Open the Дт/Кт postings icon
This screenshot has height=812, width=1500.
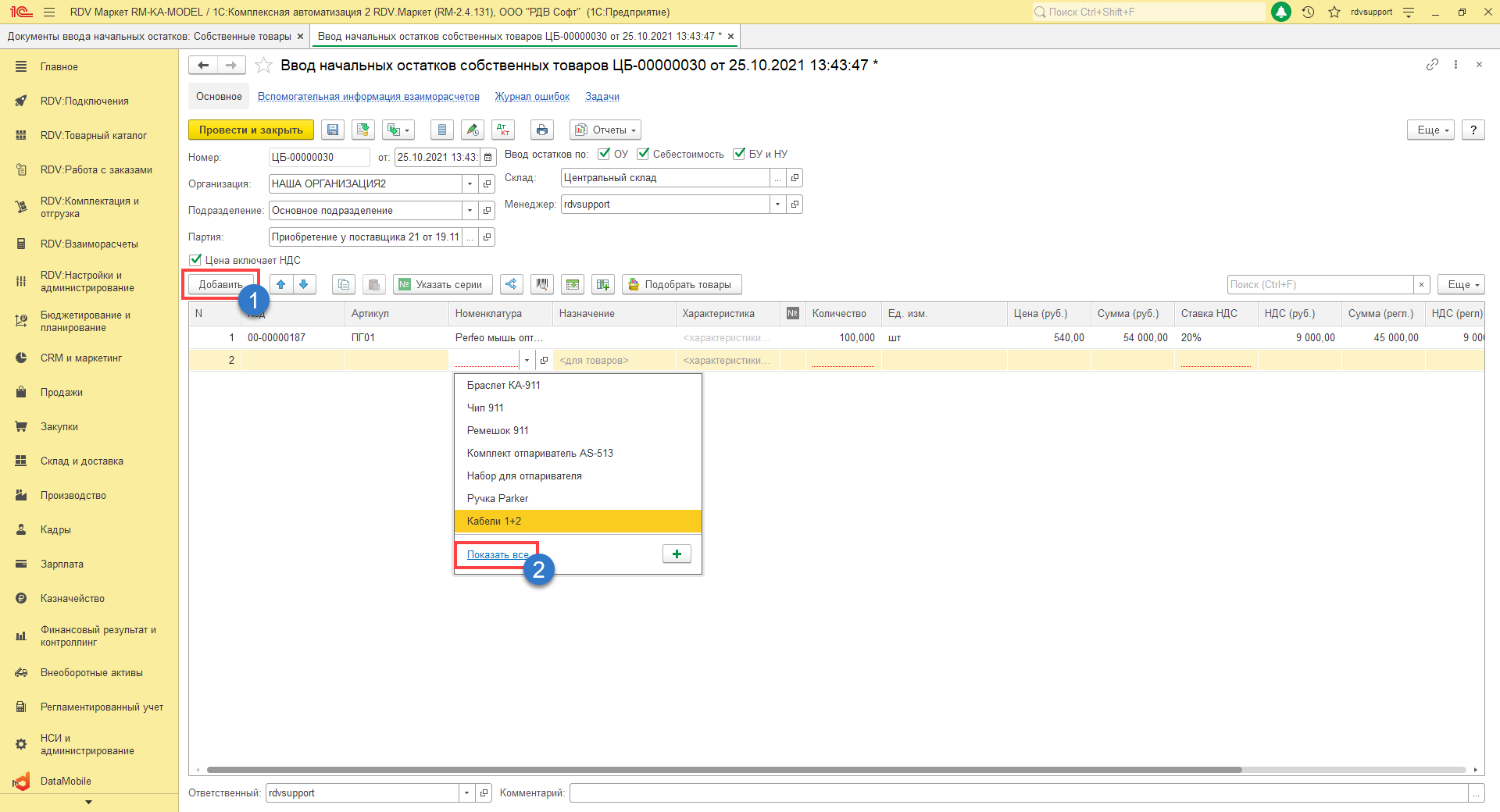tap(504, 130)
